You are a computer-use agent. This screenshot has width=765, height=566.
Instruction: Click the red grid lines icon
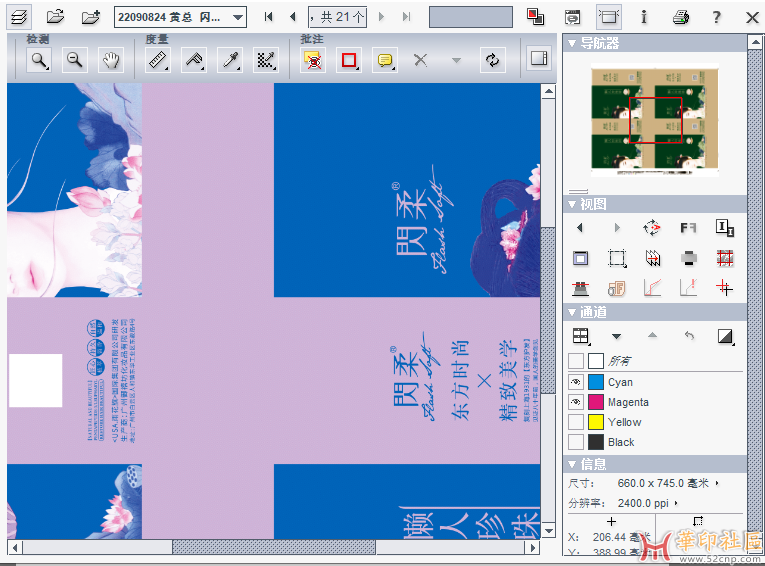point(725,258)
